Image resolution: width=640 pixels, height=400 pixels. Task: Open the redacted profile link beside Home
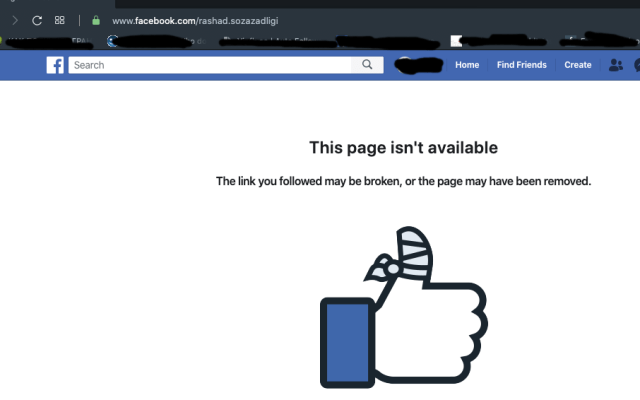419,65
